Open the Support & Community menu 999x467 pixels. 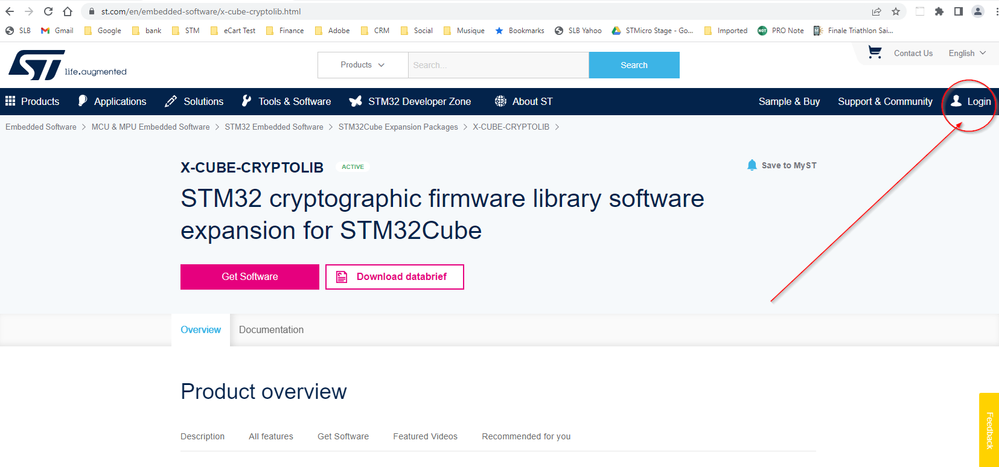coord(885,101)
